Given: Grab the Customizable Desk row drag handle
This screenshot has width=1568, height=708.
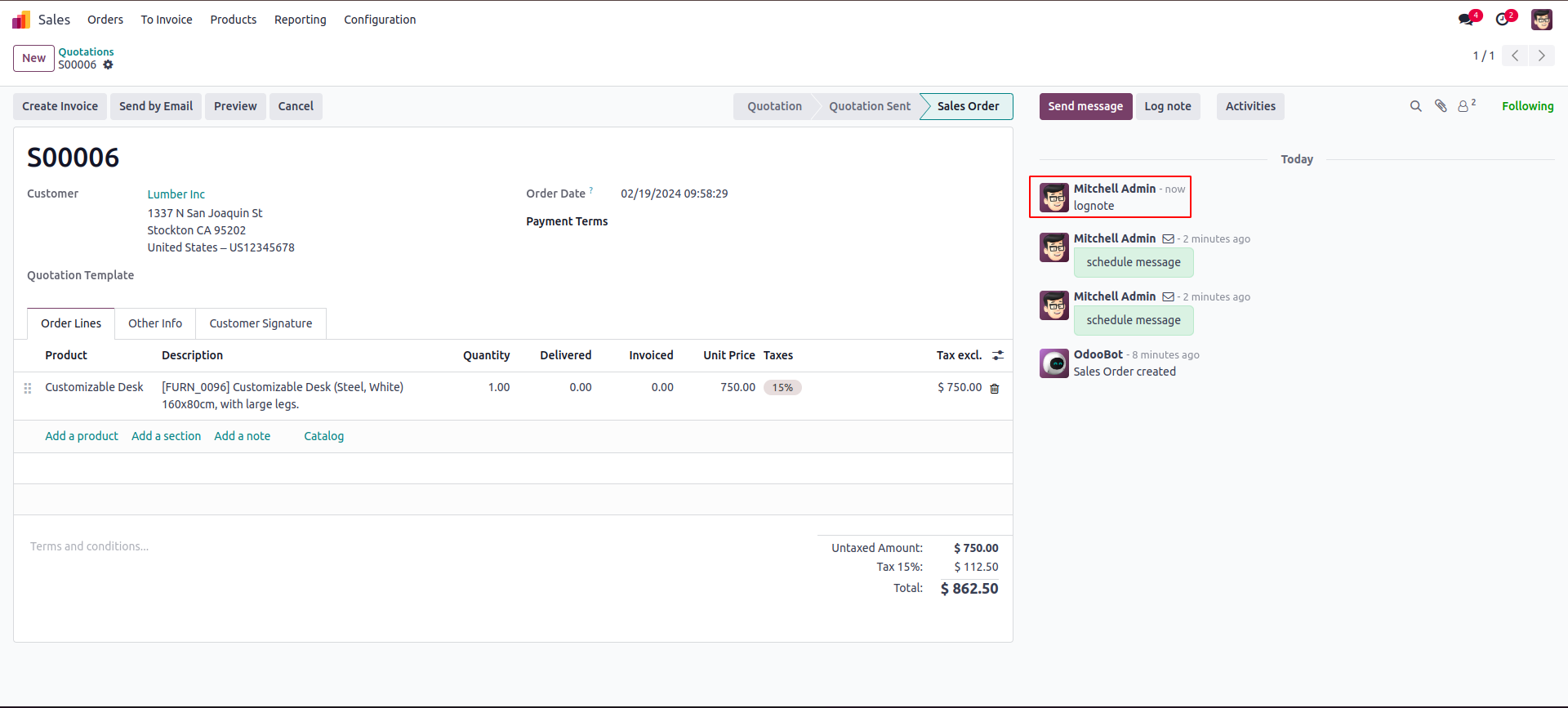Looking at the screenshot, I should 28,389.
